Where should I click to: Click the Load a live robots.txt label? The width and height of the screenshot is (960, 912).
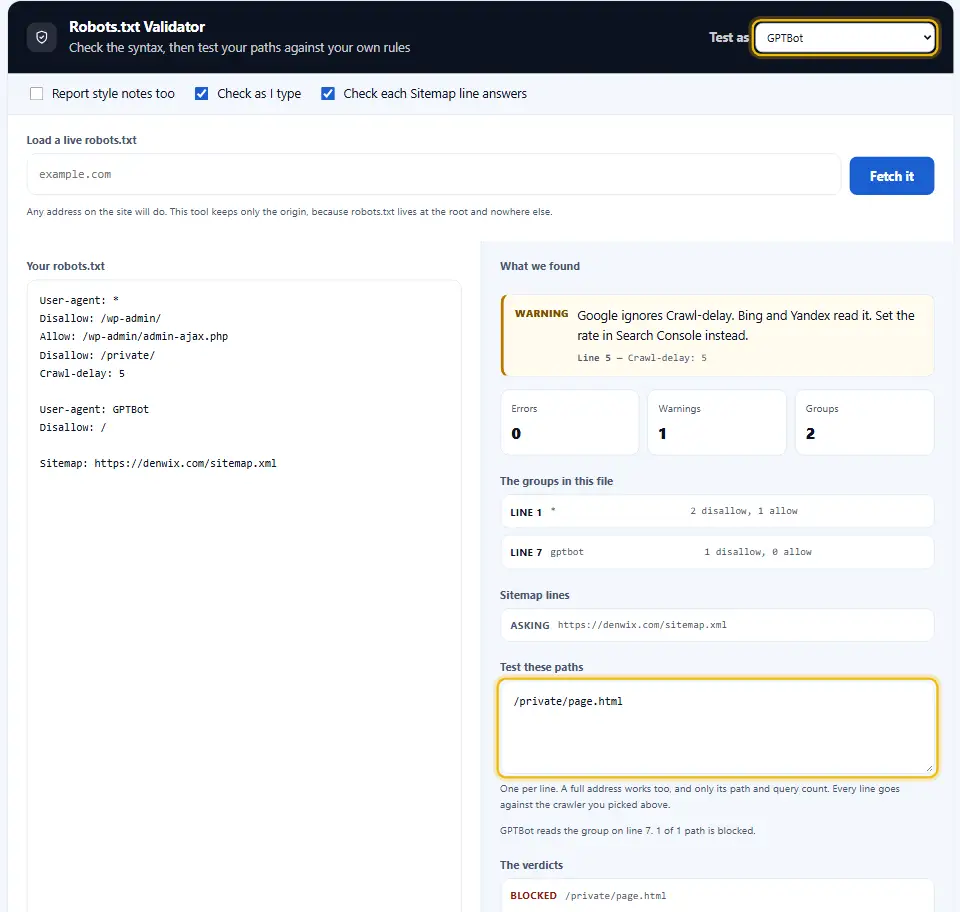(81, 140)
